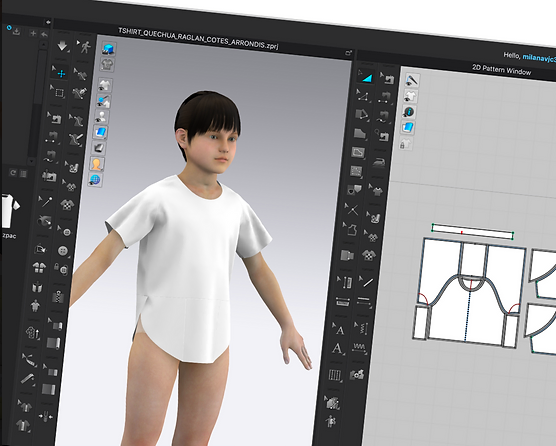
Task: Select the Select/Move tool in 3D toolbar
Action: (59, 72)
